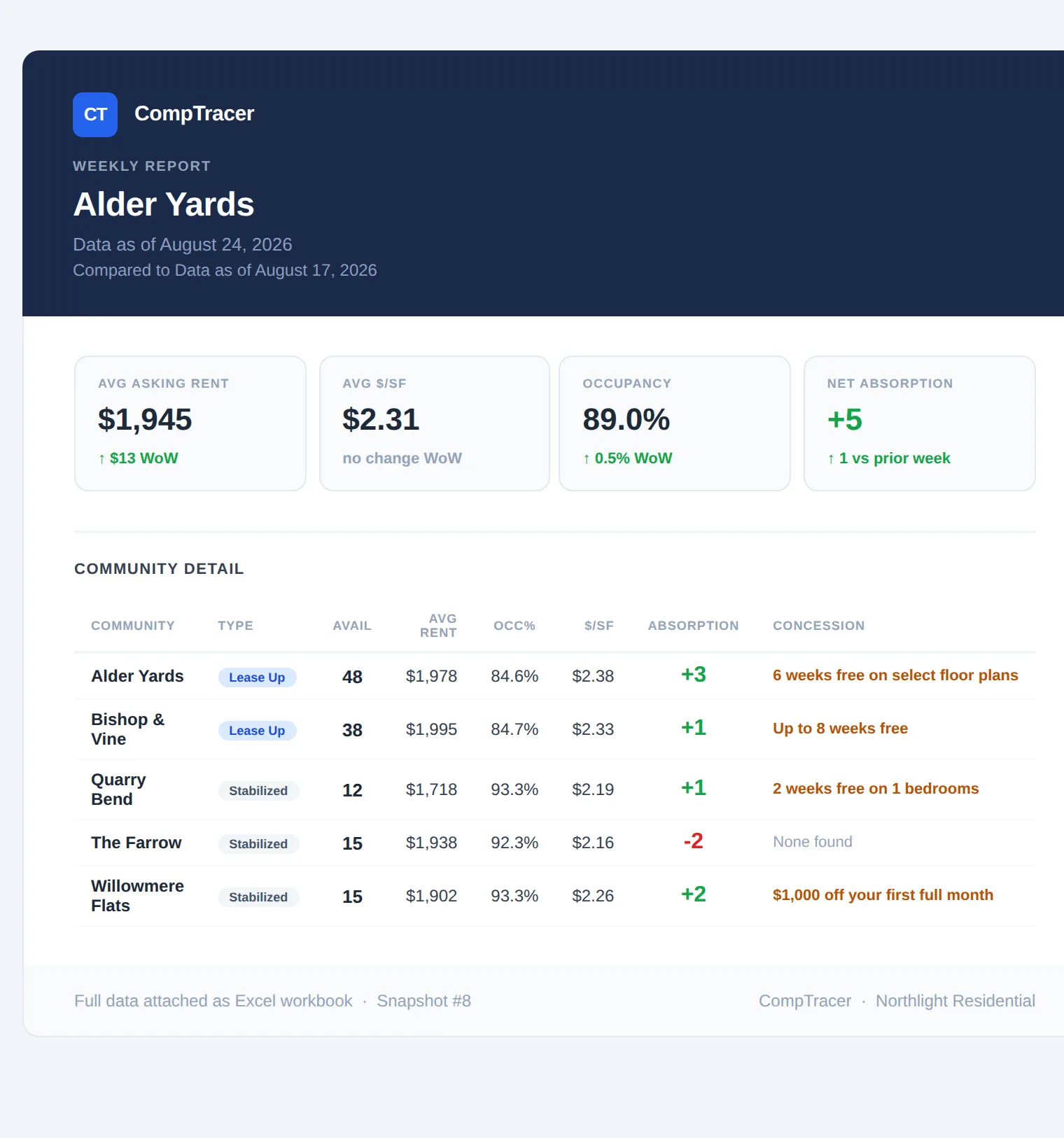This screenshot has width=1064, height=1138.
Task: Click the Community column header
Action: (x=133, y=626)
